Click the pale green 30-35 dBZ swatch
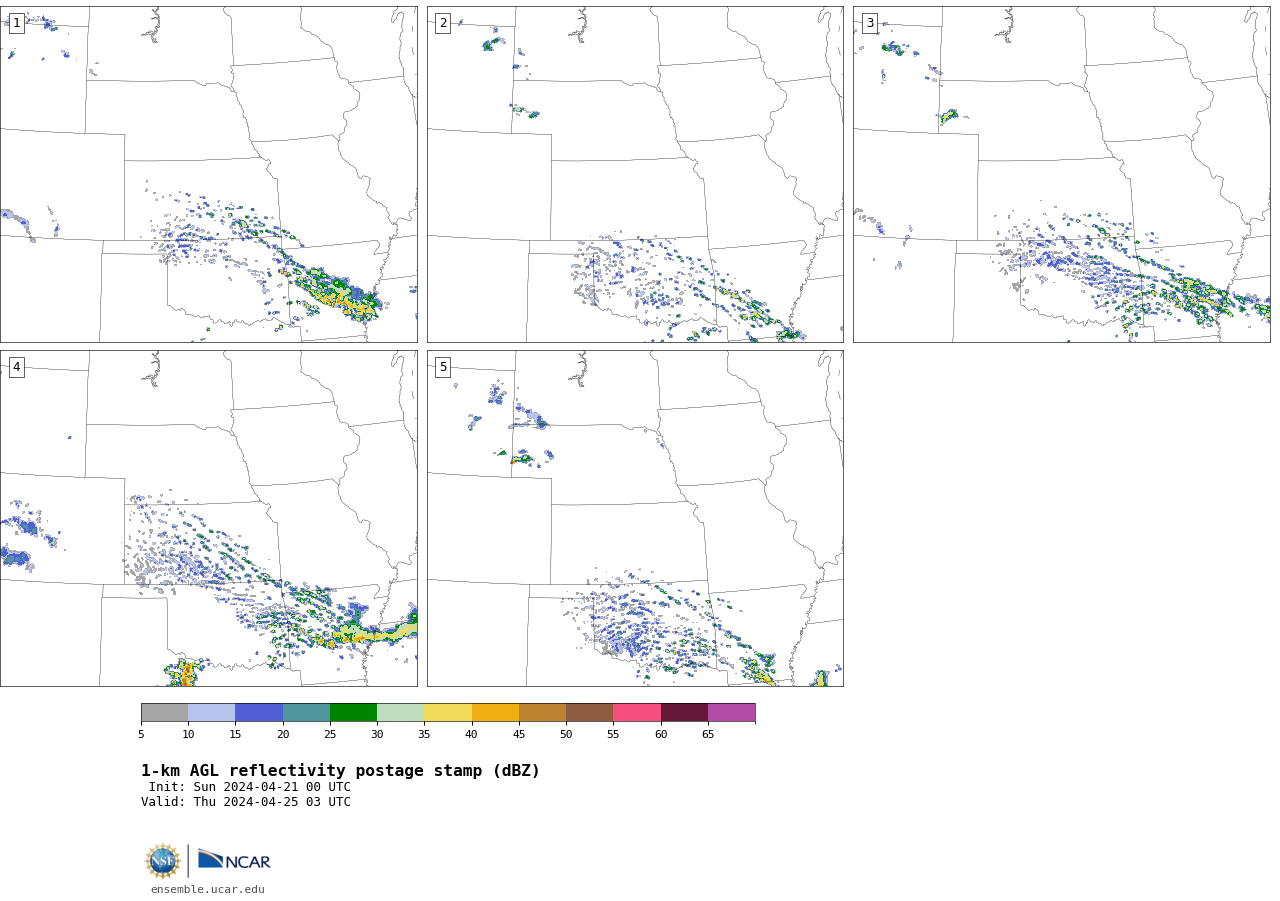 pos(400,713)
